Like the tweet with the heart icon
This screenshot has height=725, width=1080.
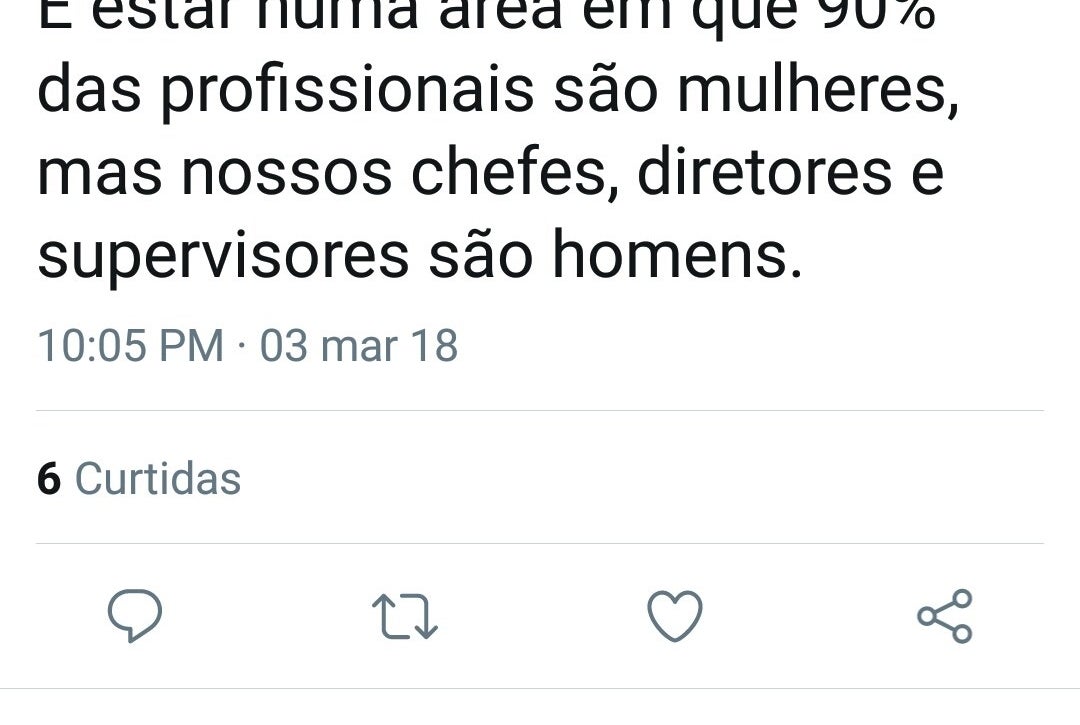pyautogui.click(x=675, y=616)
